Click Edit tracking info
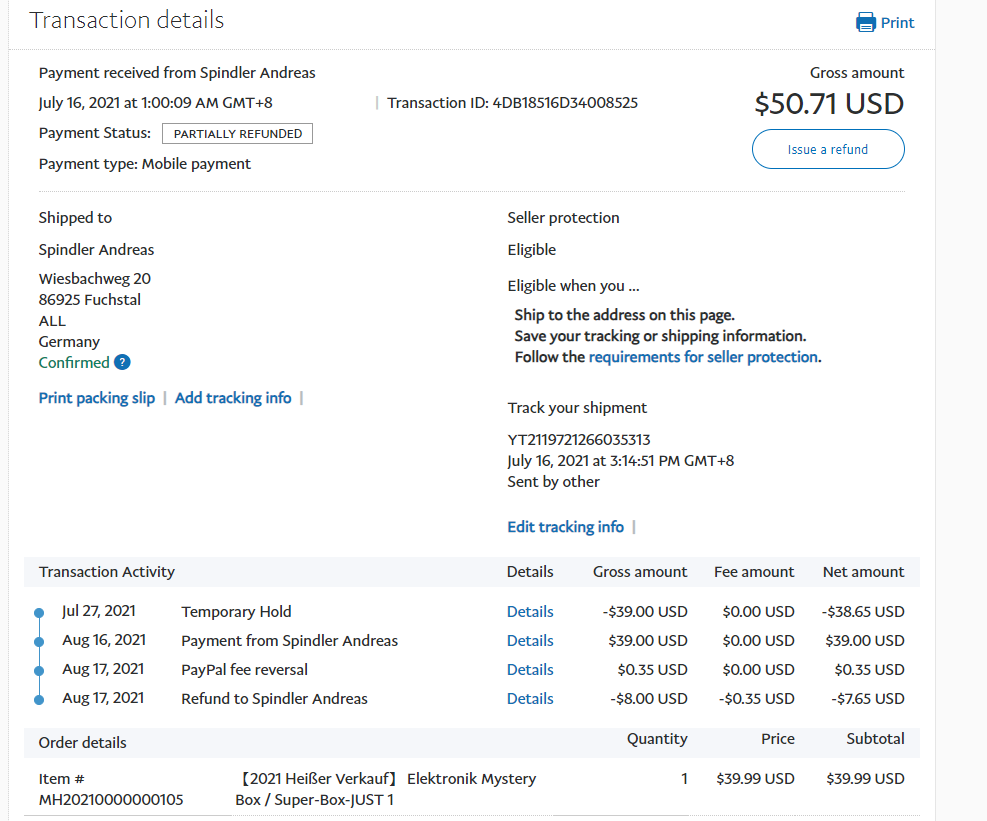The image size is (987, 821). 565,527
